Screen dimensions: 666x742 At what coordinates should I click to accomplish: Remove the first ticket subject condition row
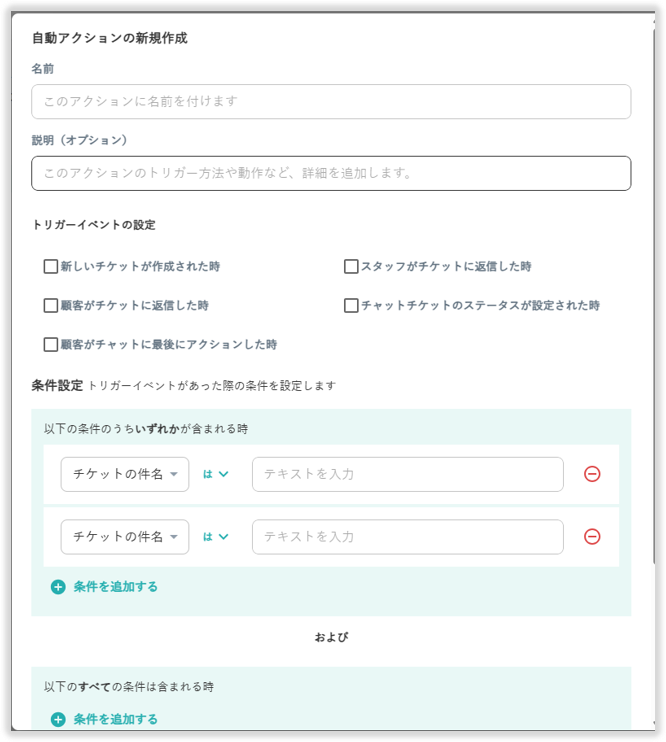(592, 474)
